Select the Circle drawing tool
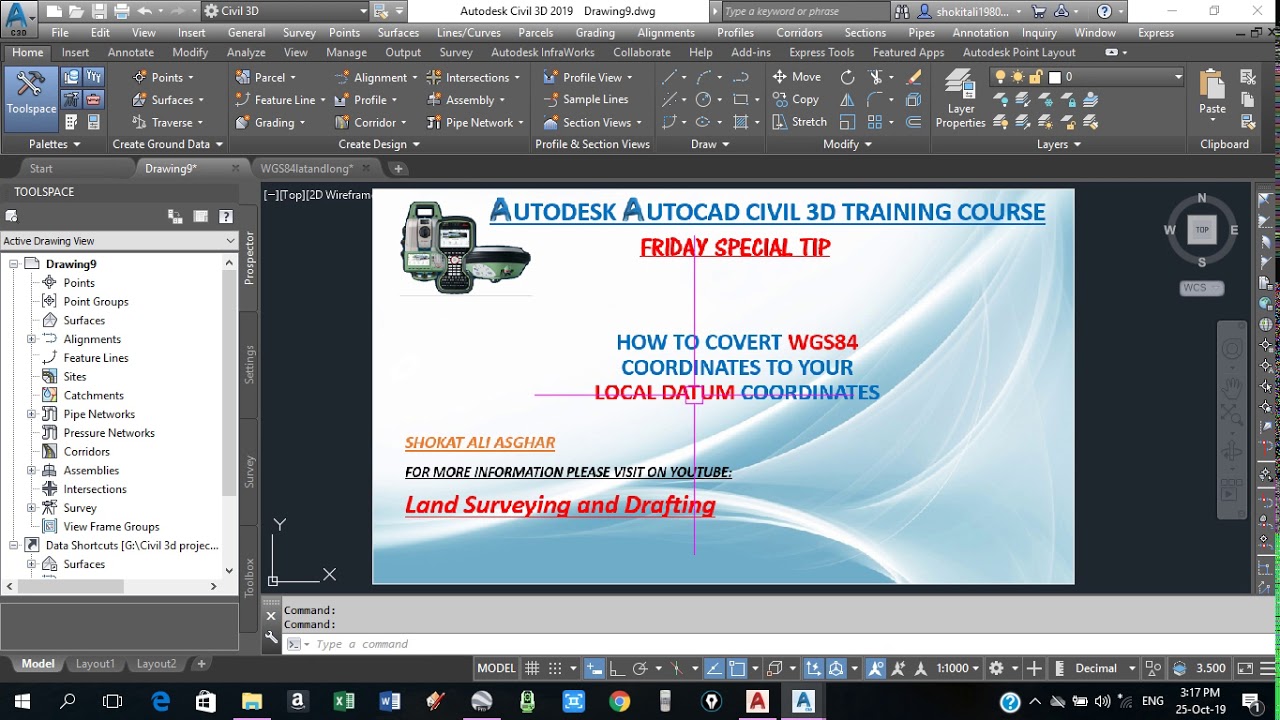Screen dimensions: 1280x720 point(703,99)
